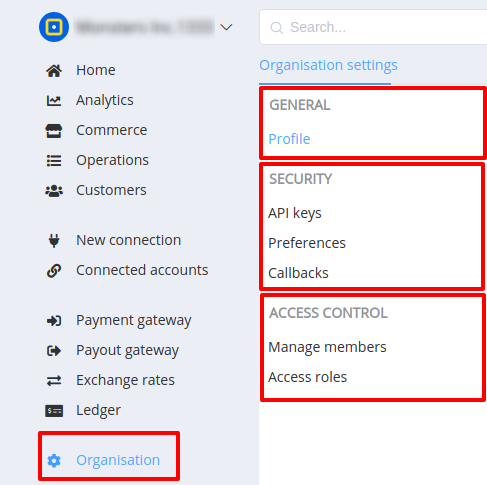The width and height of the screenshot is (487, 485).
Task: Click the blue organisation logo avatar
Action: click(54, 27)
